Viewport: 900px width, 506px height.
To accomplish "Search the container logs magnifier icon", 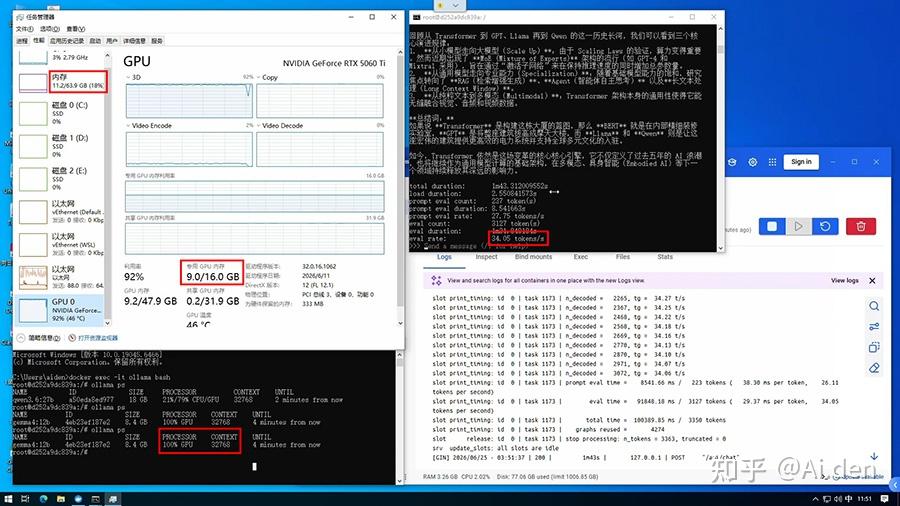I will pos(874,306).
